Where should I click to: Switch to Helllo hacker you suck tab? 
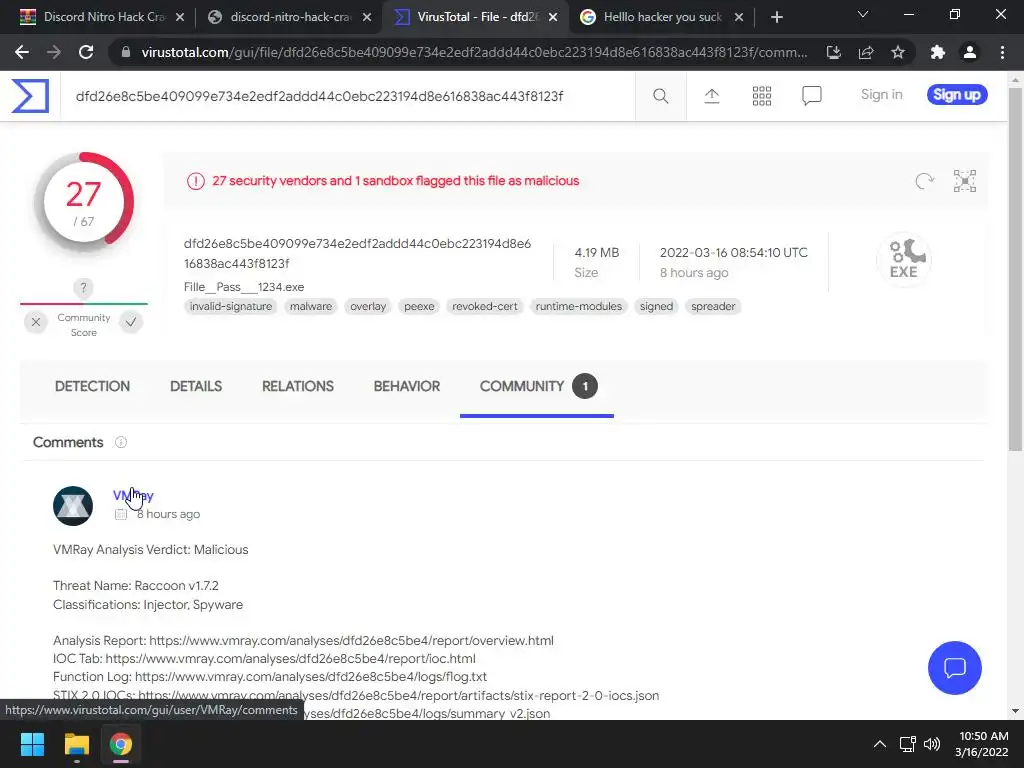coord(662,17)
